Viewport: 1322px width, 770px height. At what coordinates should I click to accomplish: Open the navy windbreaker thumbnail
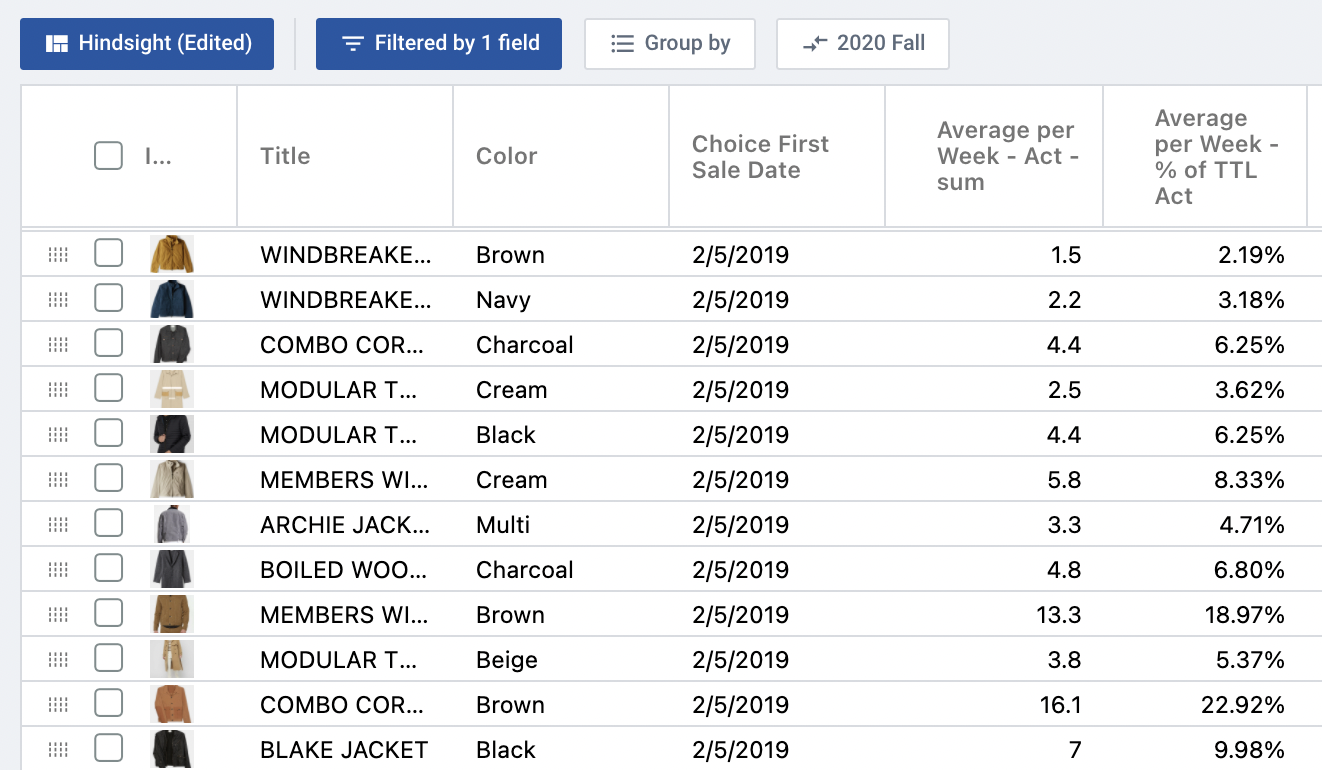(x=172, y=299)
